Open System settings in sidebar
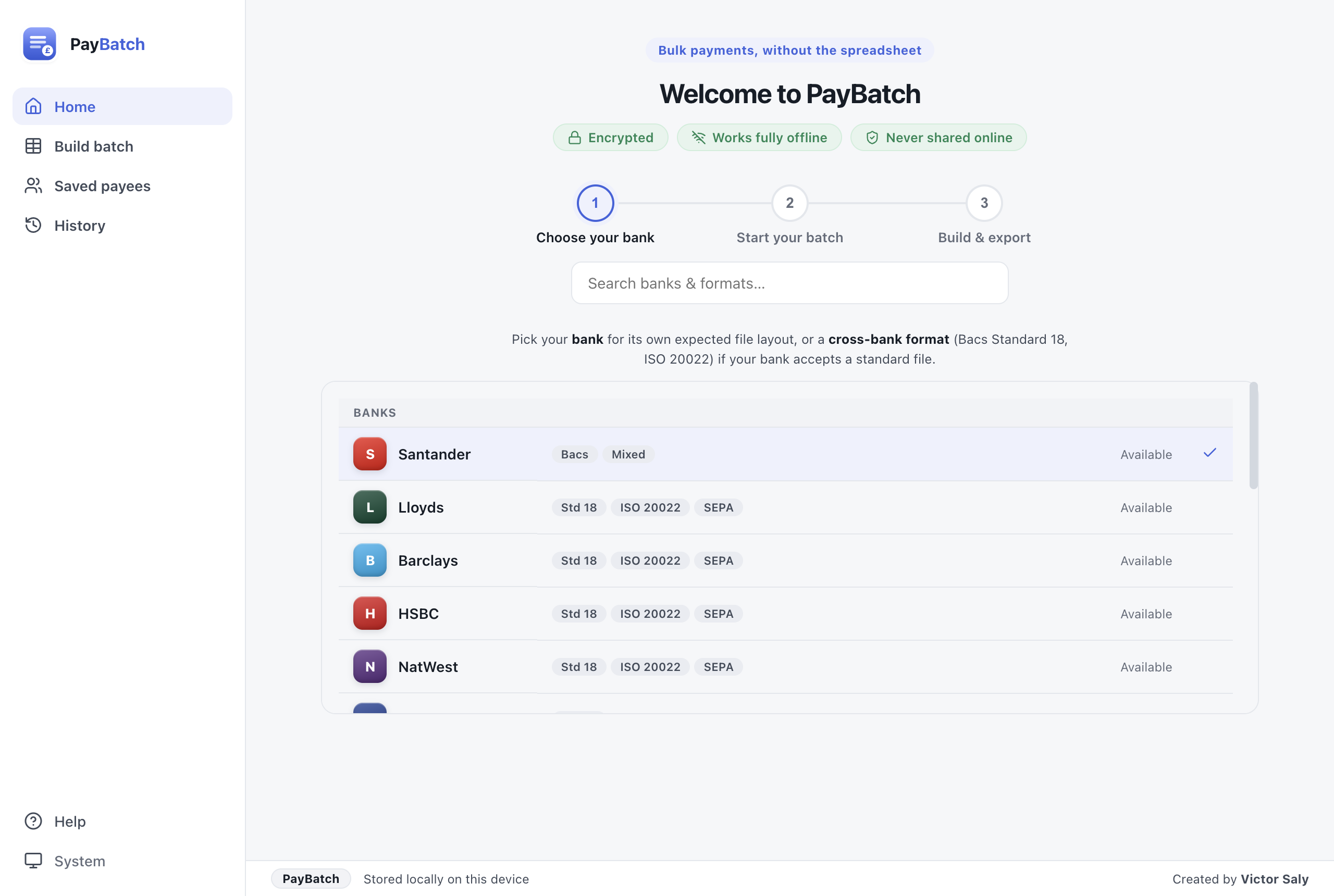 (x=122, y=861)
